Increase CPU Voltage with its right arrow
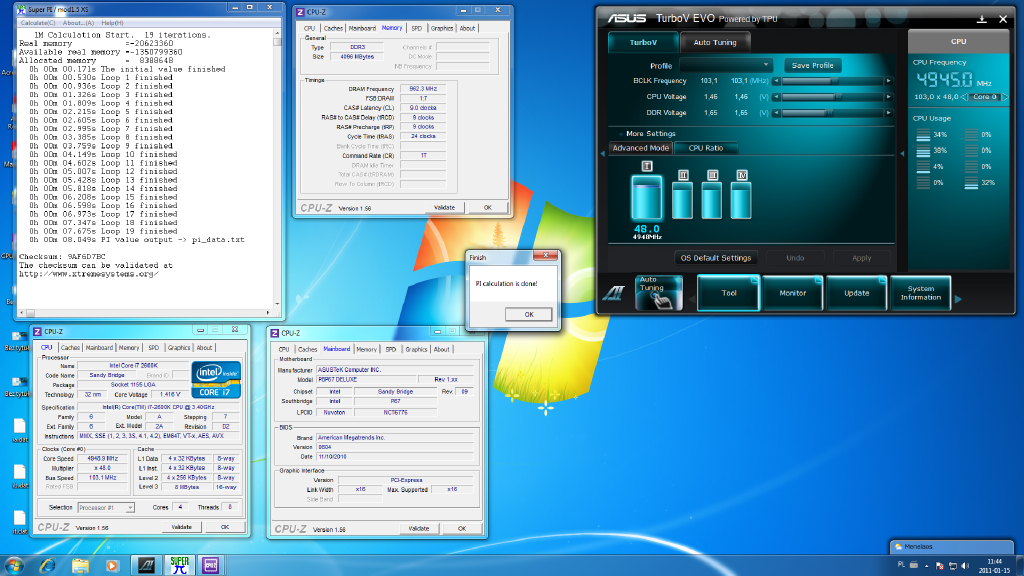The image size is (1024, 576). tap(888, 97)
